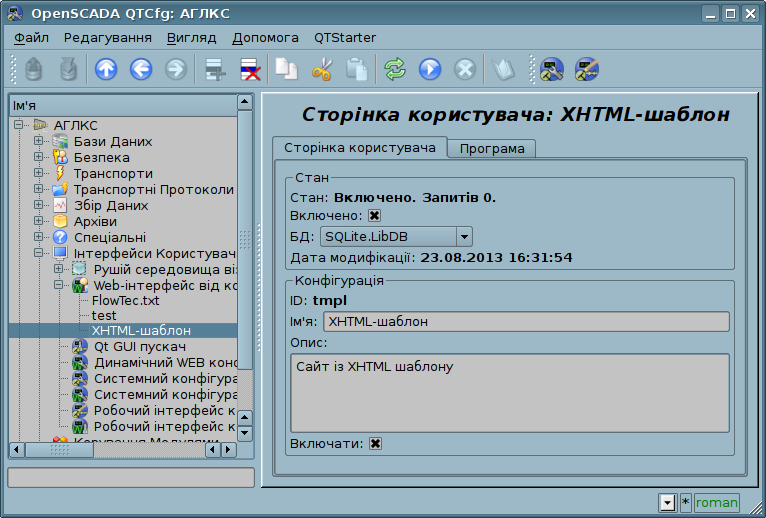Click the tree's horizontal scrollbar
766x518 pixels.
(x=120, y=450)
